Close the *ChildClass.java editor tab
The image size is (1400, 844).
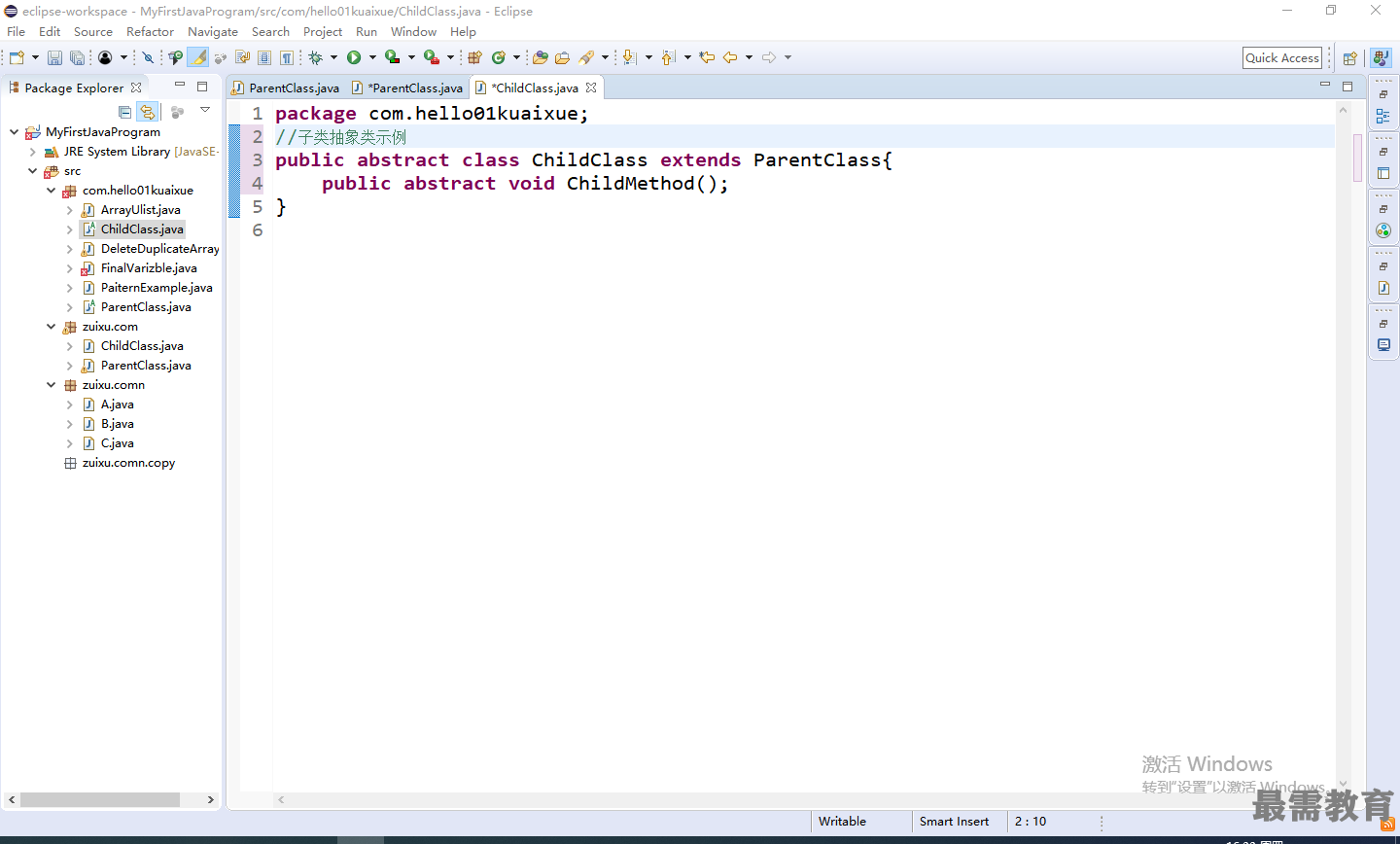click(x=591, y=88)
